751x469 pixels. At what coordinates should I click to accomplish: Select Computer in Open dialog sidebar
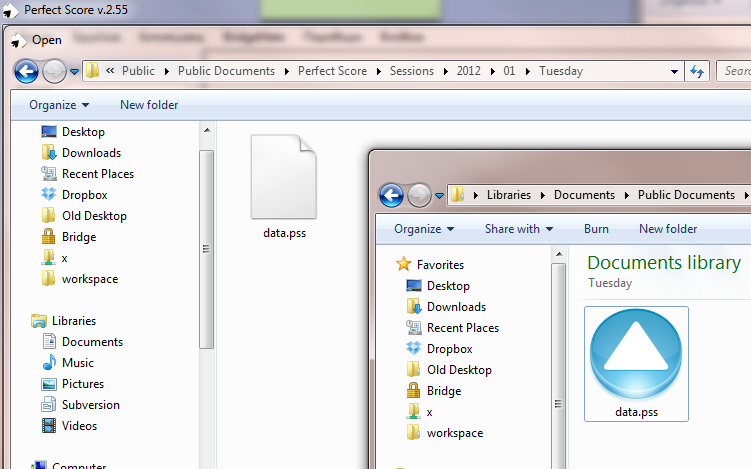68,465
